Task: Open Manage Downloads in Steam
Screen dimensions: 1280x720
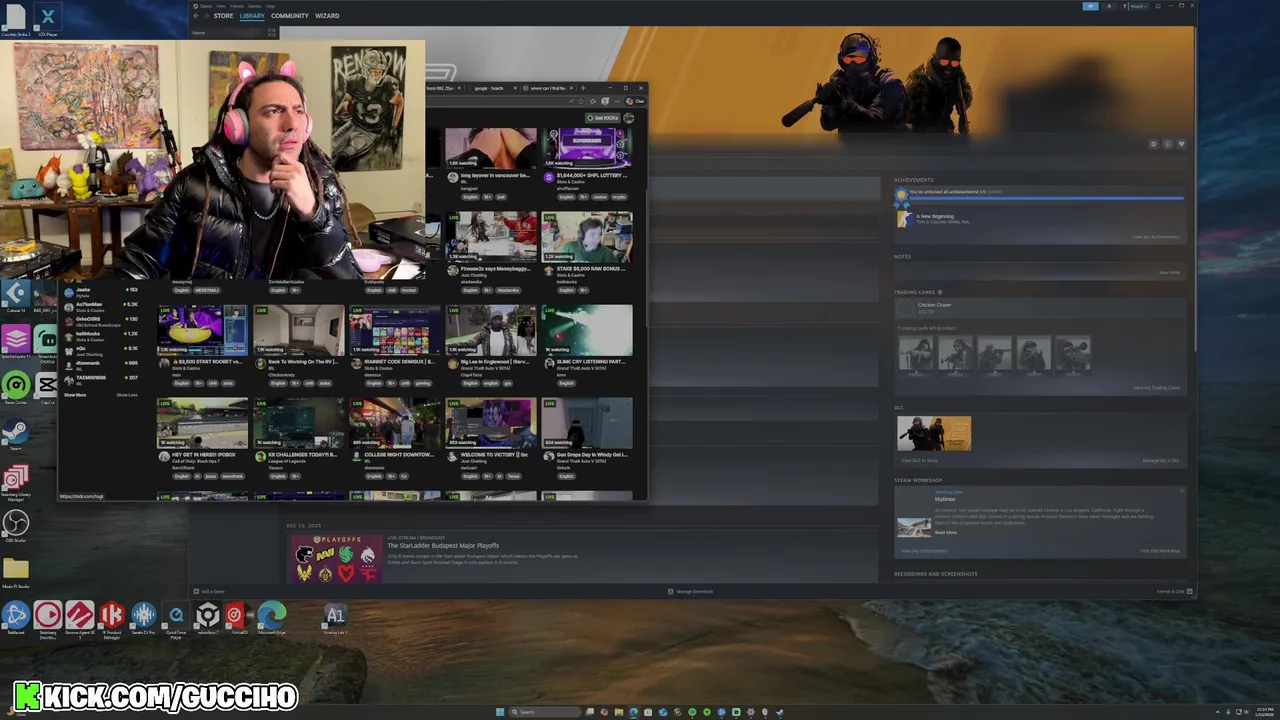Action: tap(691, 591)
